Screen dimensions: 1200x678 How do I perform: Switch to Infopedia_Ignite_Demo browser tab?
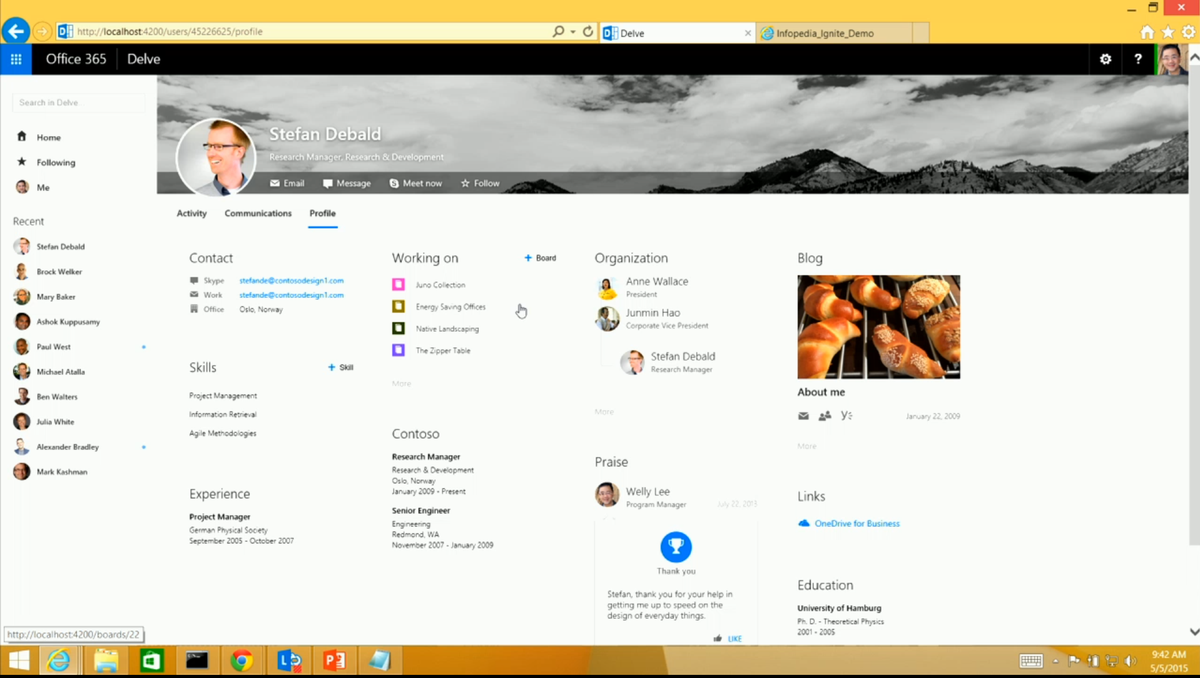click(835, 33)
